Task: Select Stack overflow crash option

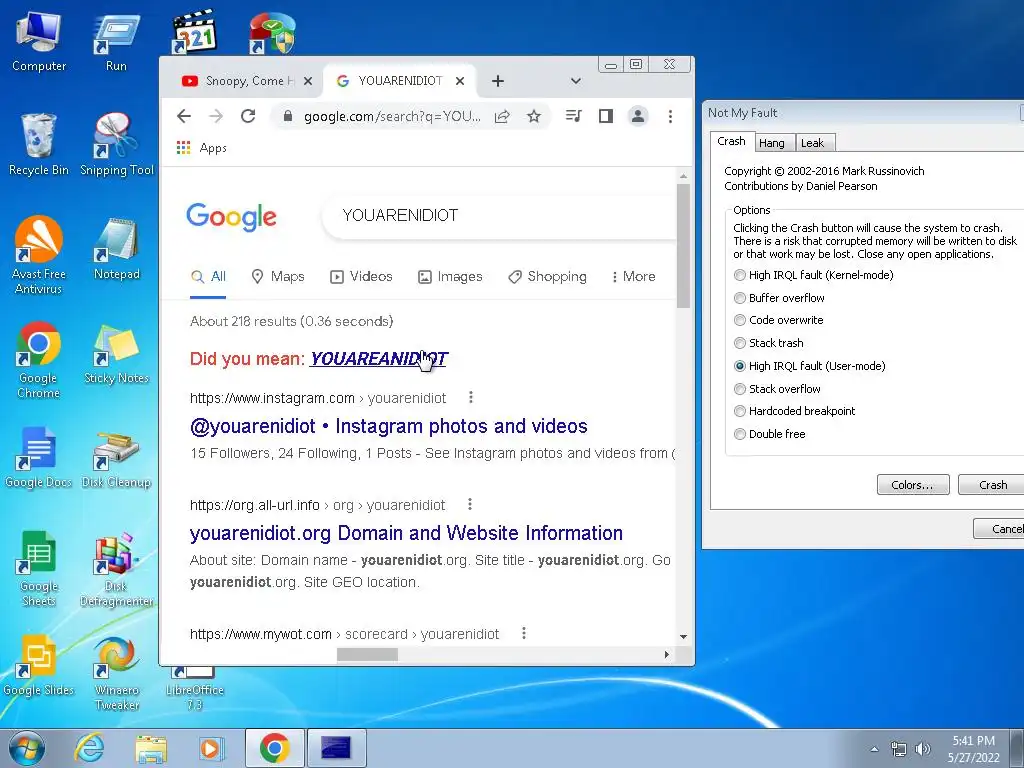Action: coord(777,389)
